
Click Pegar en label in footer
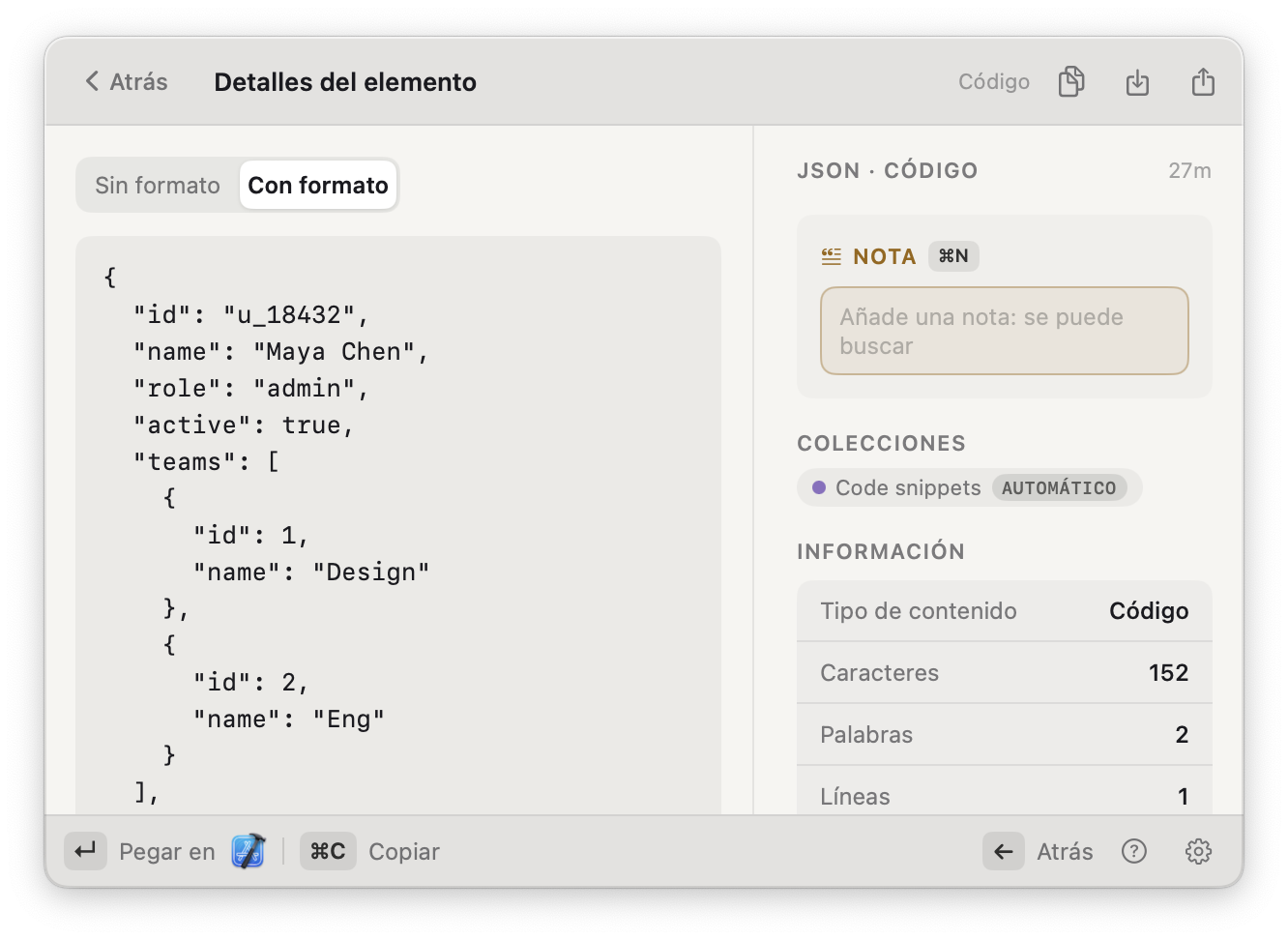click(167, 852)
